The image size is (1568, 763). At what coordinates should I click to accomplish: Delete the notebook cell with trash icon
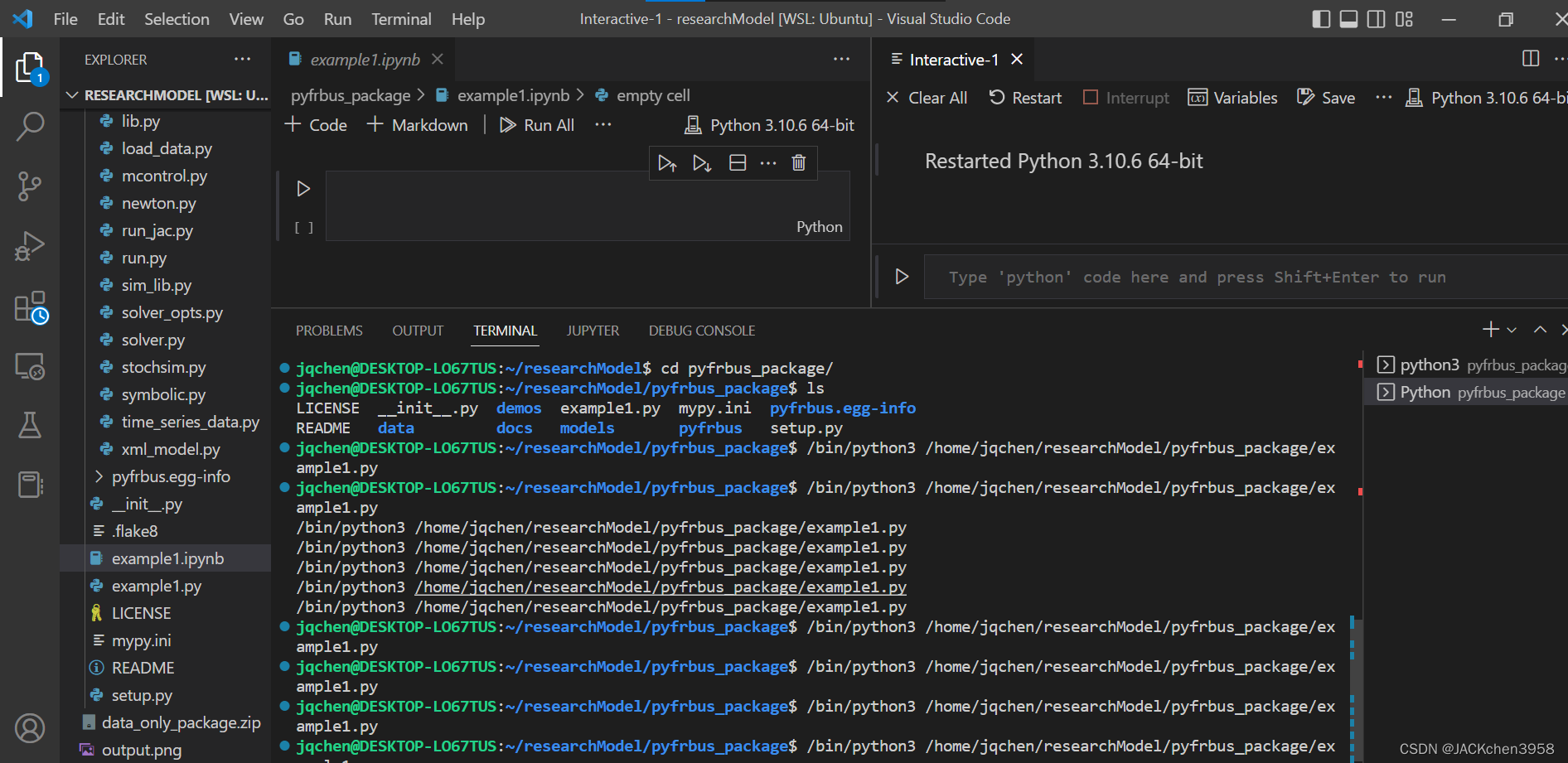click(798, 162)
